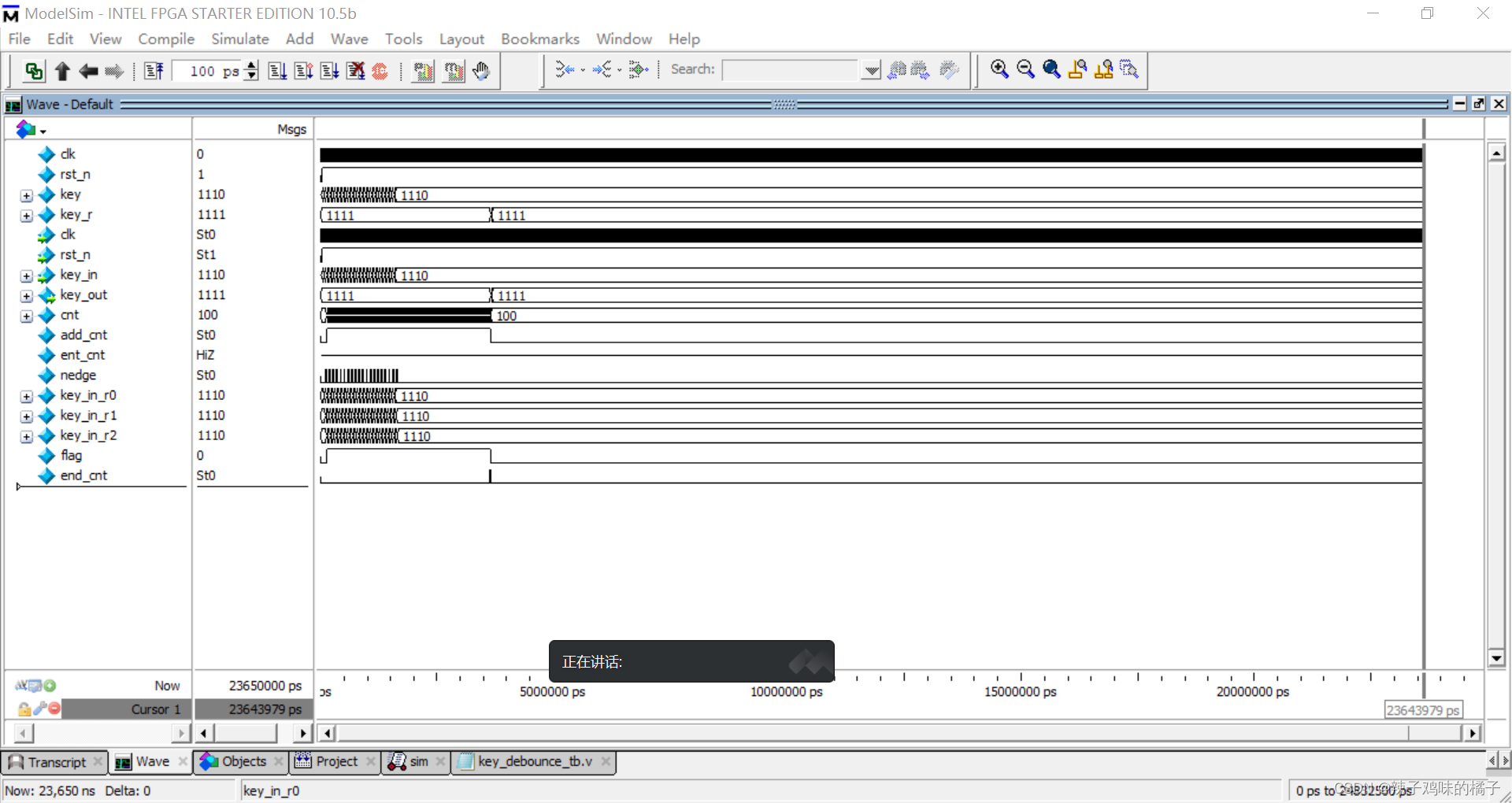Expand the key_in_r1 signal bus
This screenshot has width=1512, height=803.
click(27, 416)
